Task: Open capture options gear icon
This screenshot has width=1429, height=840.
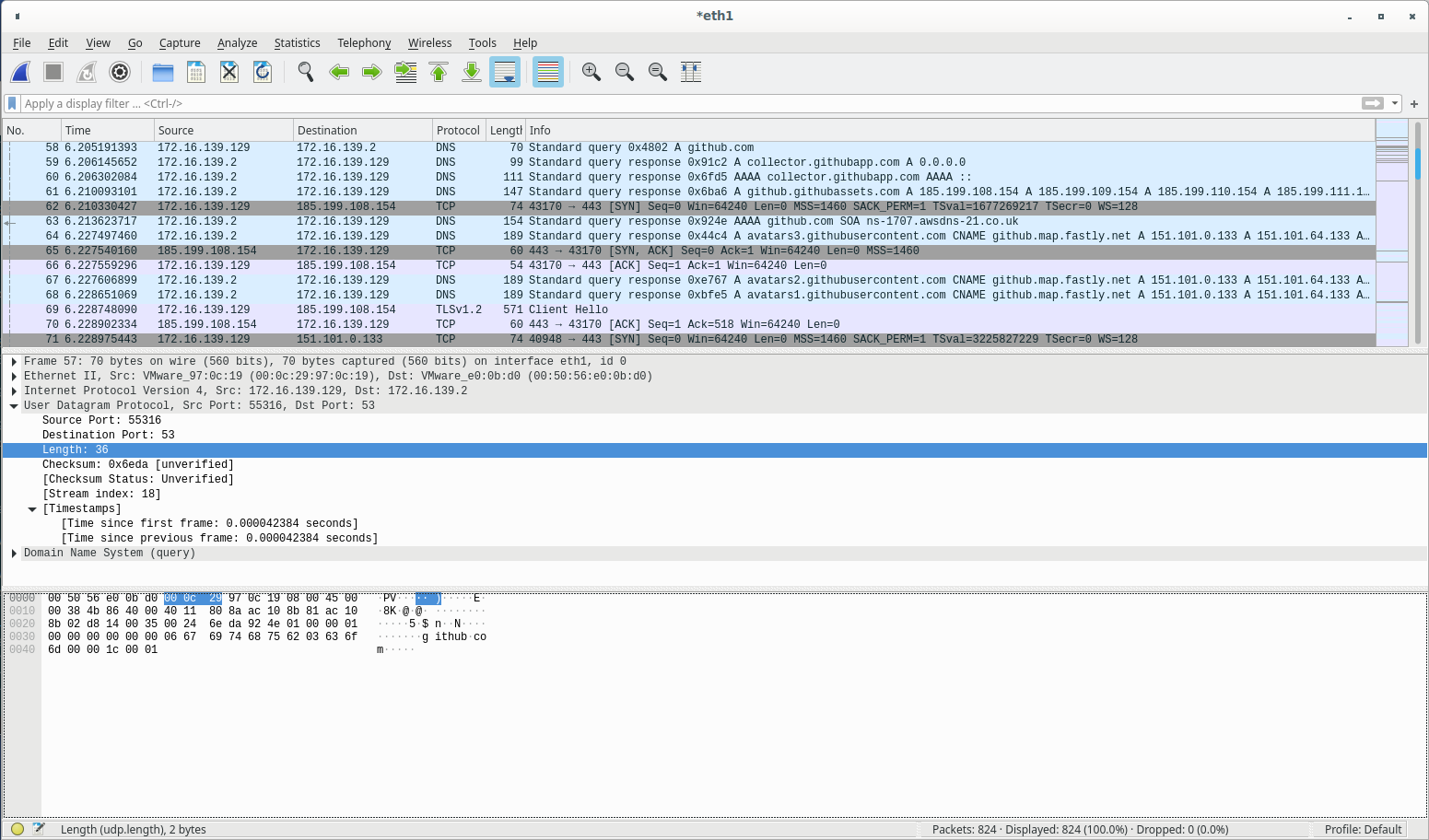Action: pyautogui.click(x=120, y=72)
